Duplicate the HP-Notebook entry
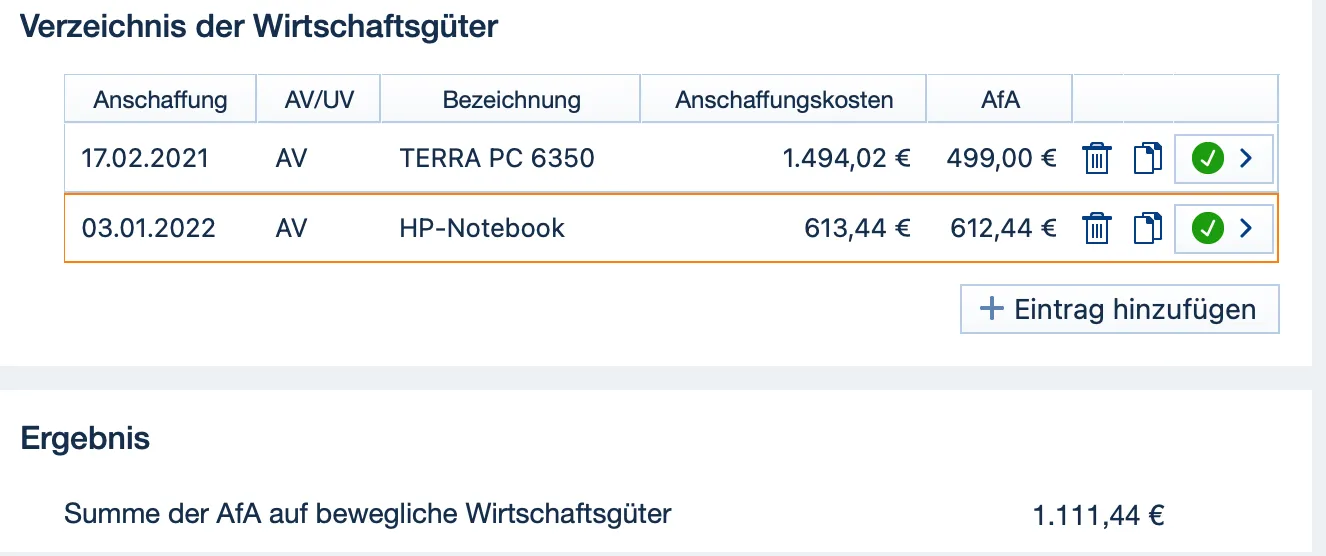The height and width of the screenshot is (556, 1326). (x=1148, y=229)
